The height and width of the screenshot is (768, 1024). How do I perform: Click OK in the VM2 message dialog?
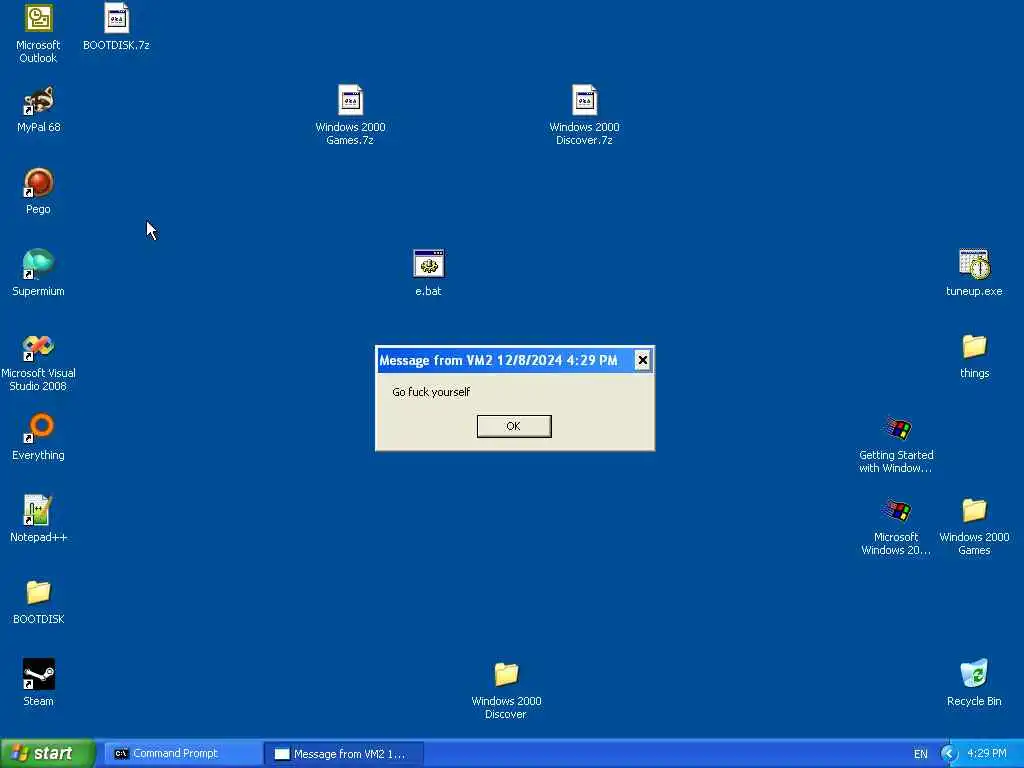pyautogui.click(x=514, y=426)
